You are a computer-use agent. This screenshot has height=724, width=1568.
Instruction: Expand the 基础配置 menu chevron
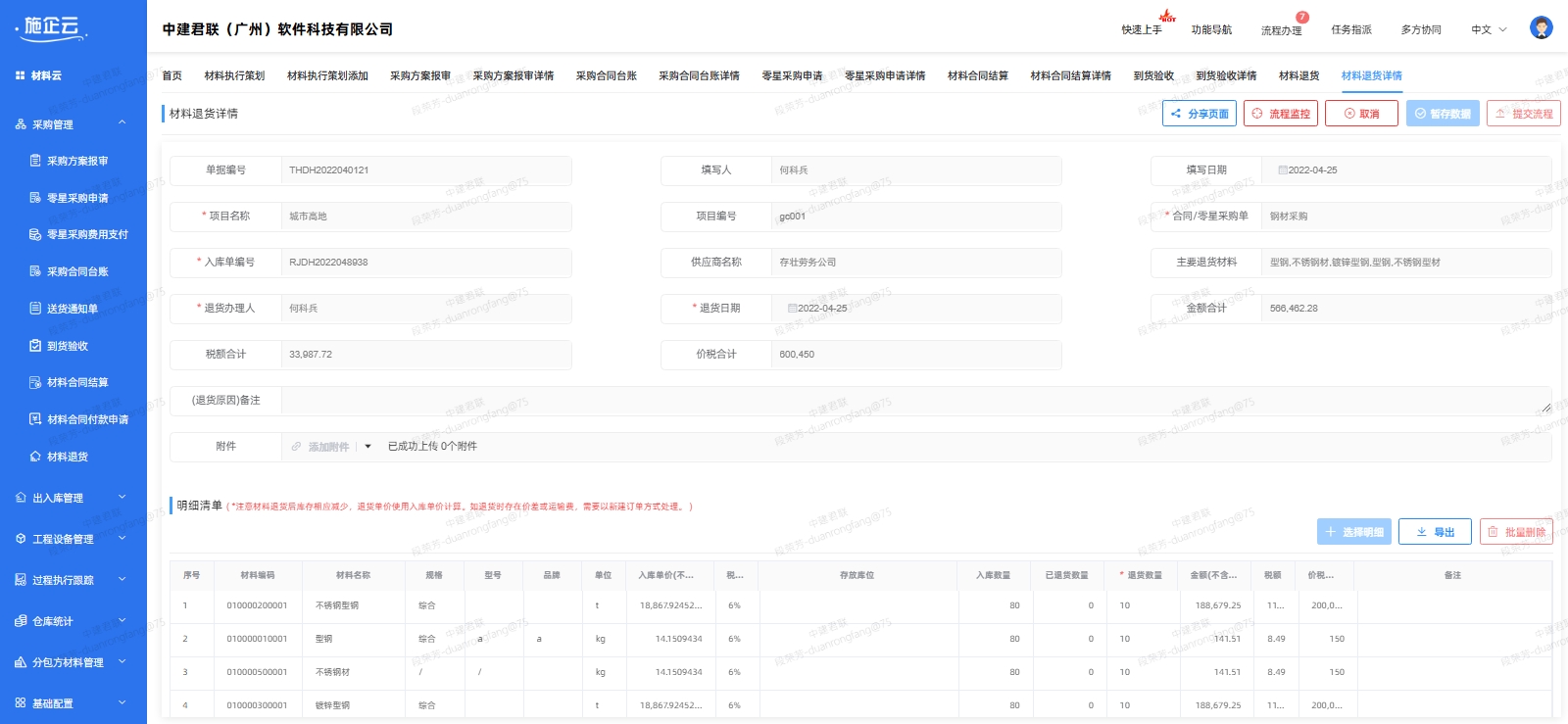(122, 702)
